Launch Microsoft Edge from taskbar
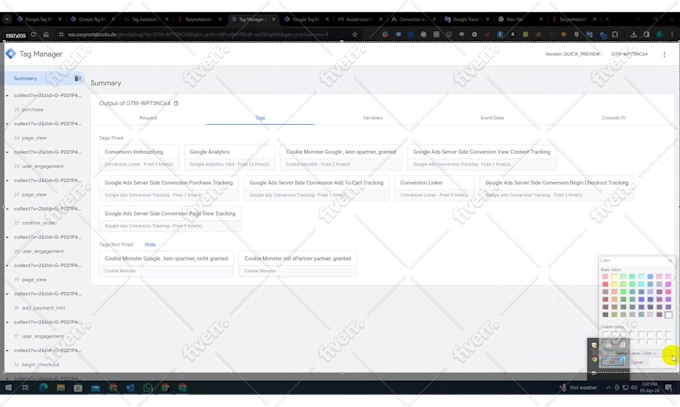 (x=43, y=387)
